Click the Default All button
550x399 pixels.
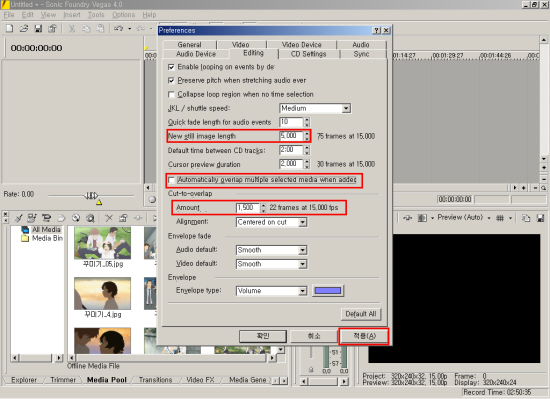pos(361,314)
